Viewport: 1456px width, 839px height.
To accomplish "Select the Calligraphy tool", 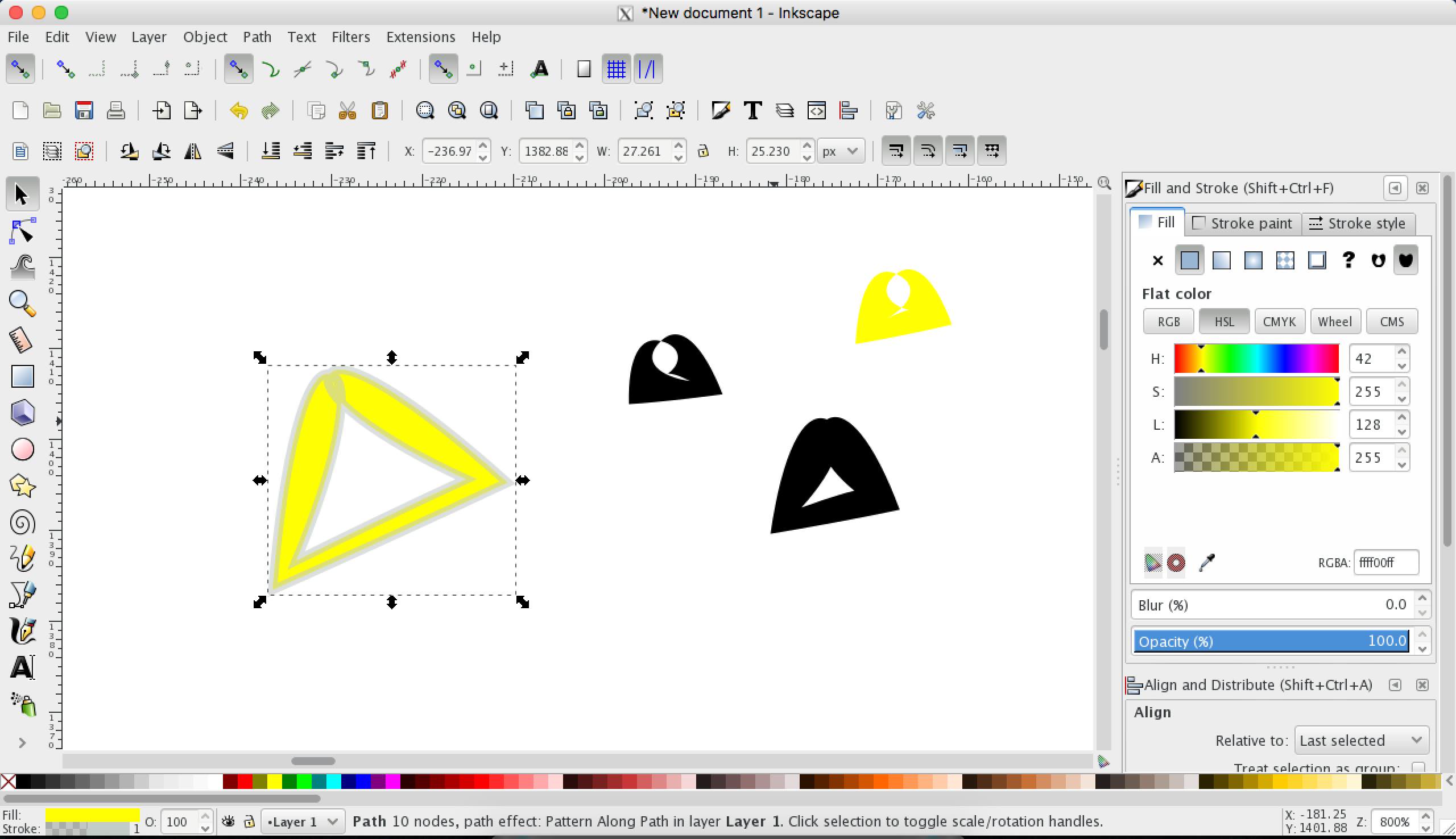I will 23,631.
